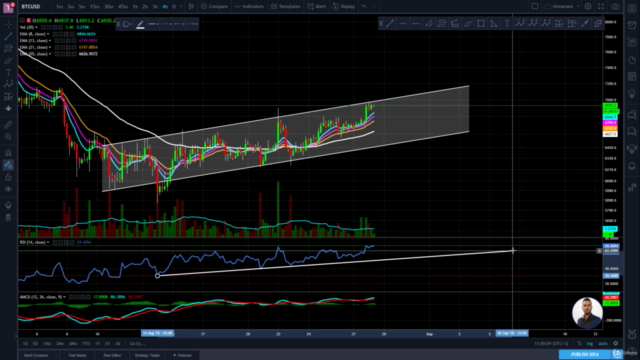
Task: Toggle log scale
Action: 590,344
